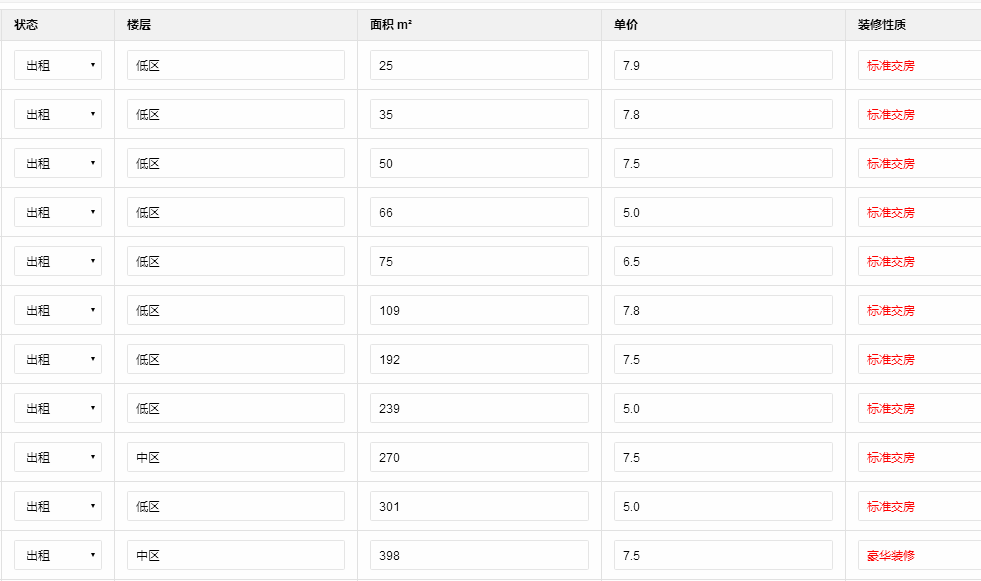Click the 单价 column header
Screen dimensions: 981x581
[626, 24]
